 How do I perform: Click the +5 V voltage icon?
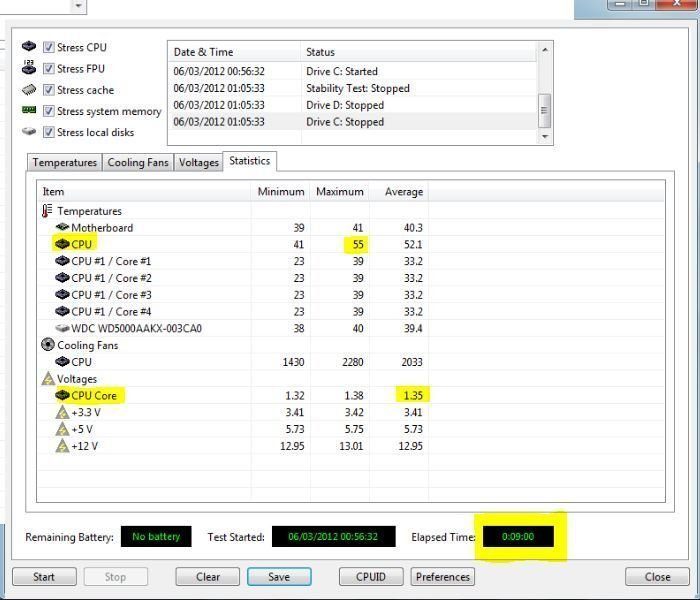tap(62, 429)
